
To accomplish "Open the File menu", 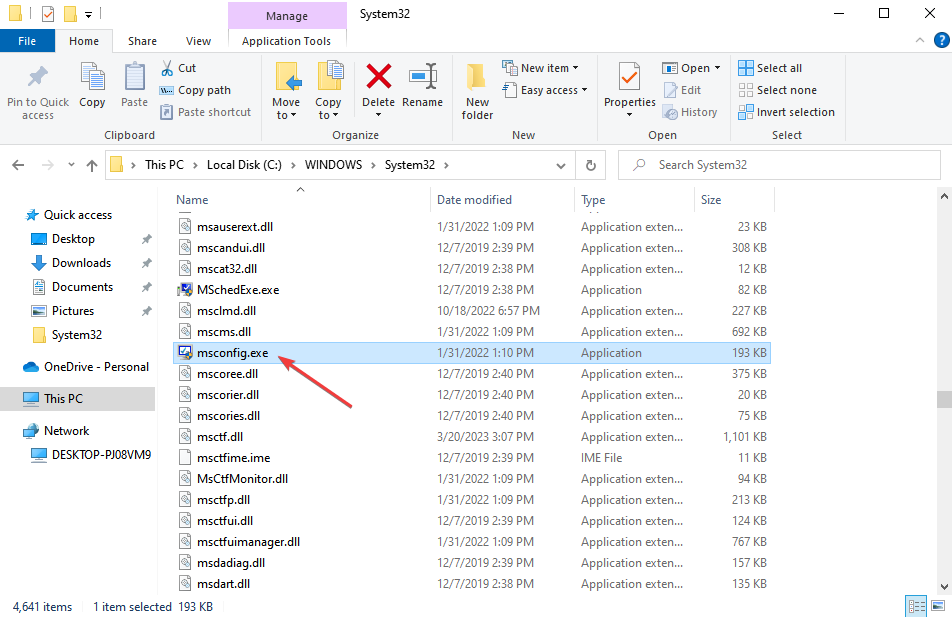I will coord(27,41).
